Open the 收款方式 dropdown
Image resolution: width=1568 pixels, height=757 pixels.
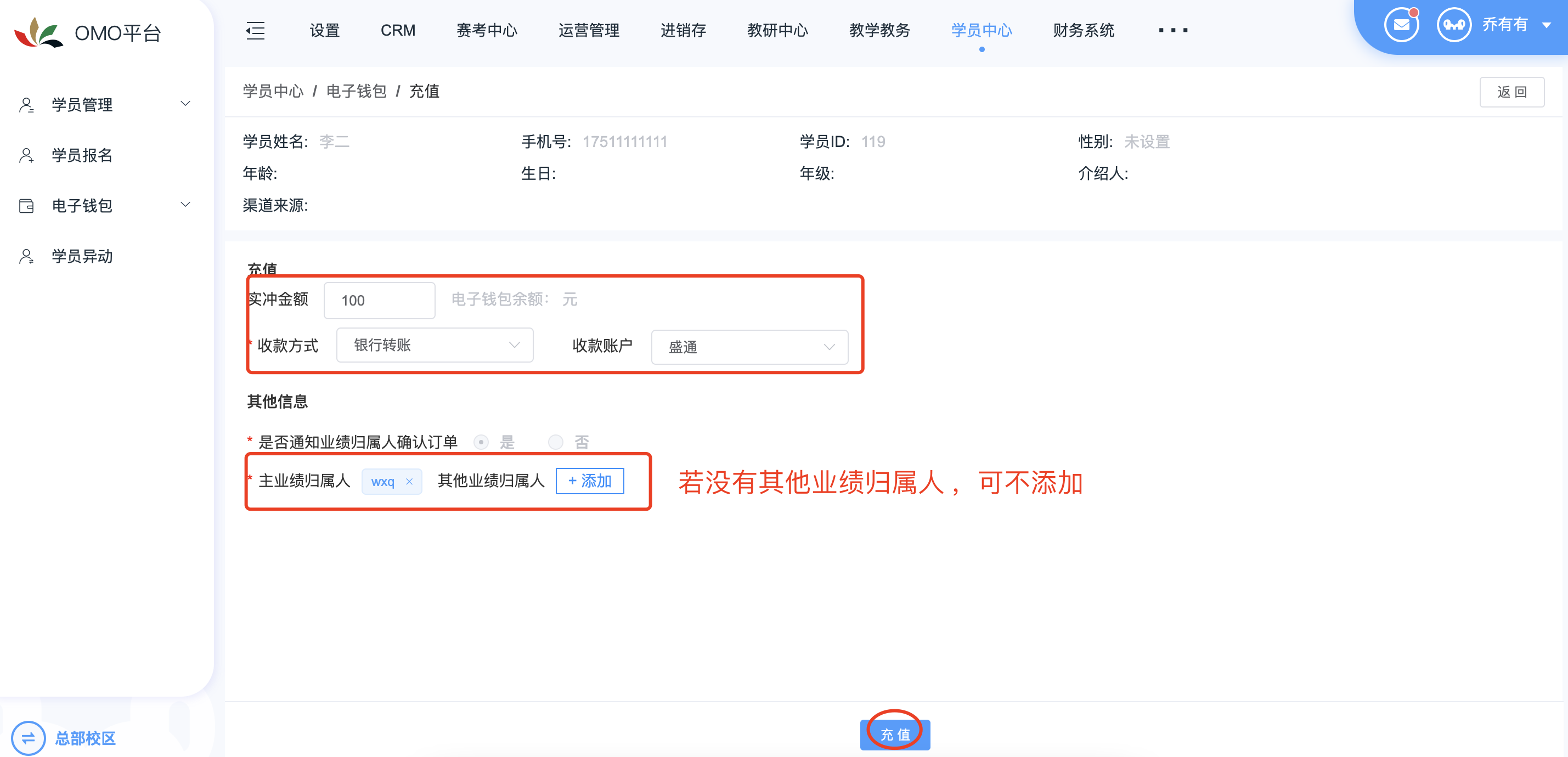tap(435, 345)
